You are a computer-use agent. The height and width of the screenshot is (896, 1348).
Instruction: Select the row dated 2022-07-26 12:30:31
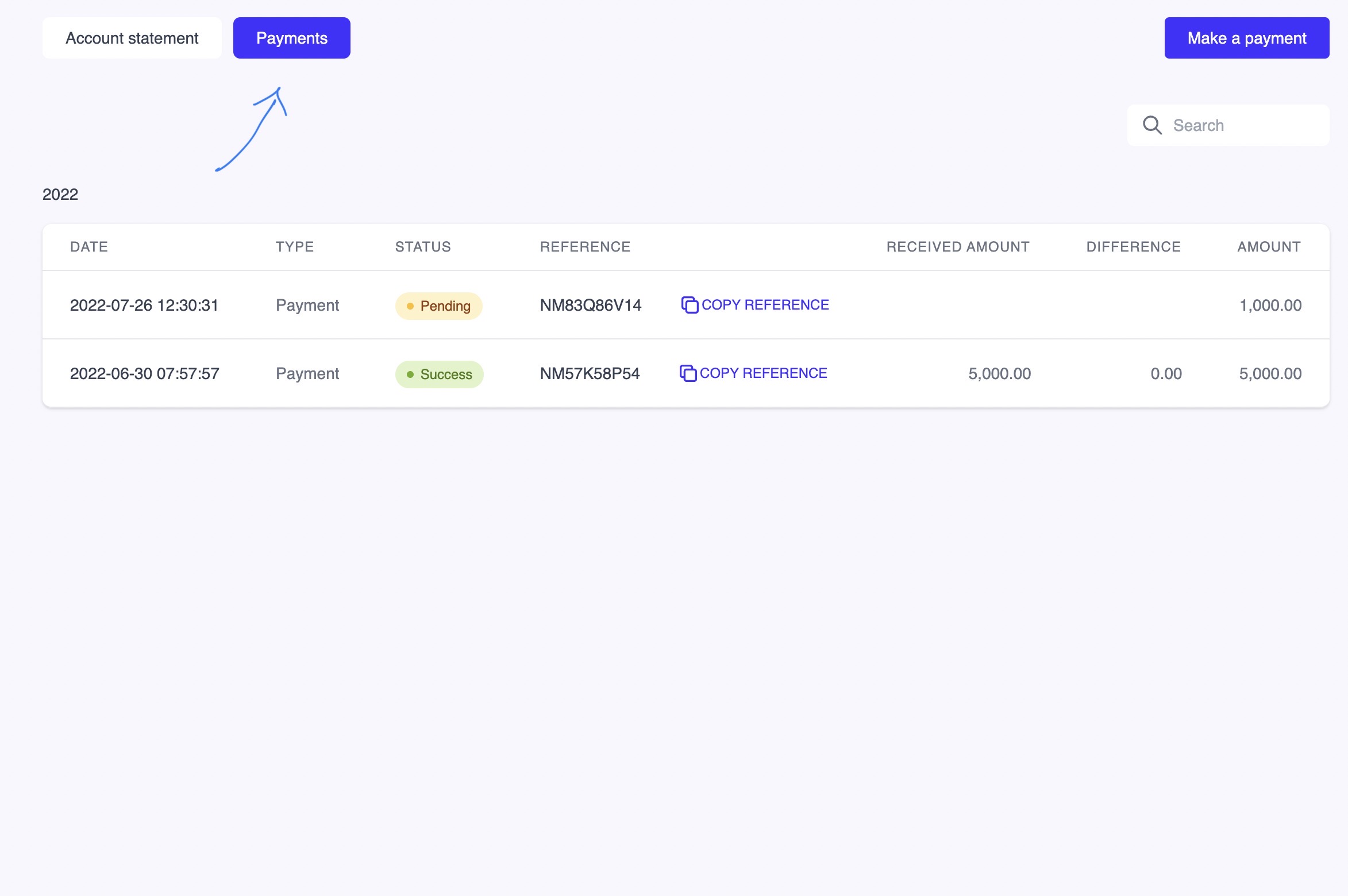coord(144,305)
